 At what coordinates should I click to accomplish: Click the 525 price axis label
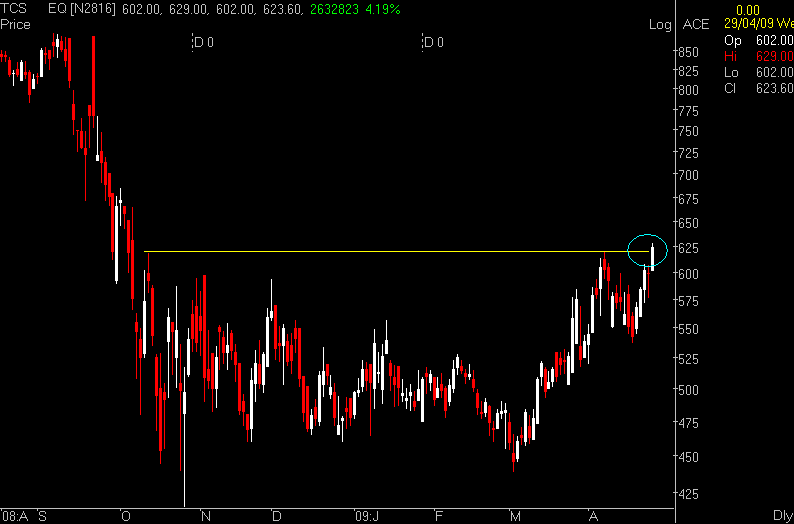(688, 359)
